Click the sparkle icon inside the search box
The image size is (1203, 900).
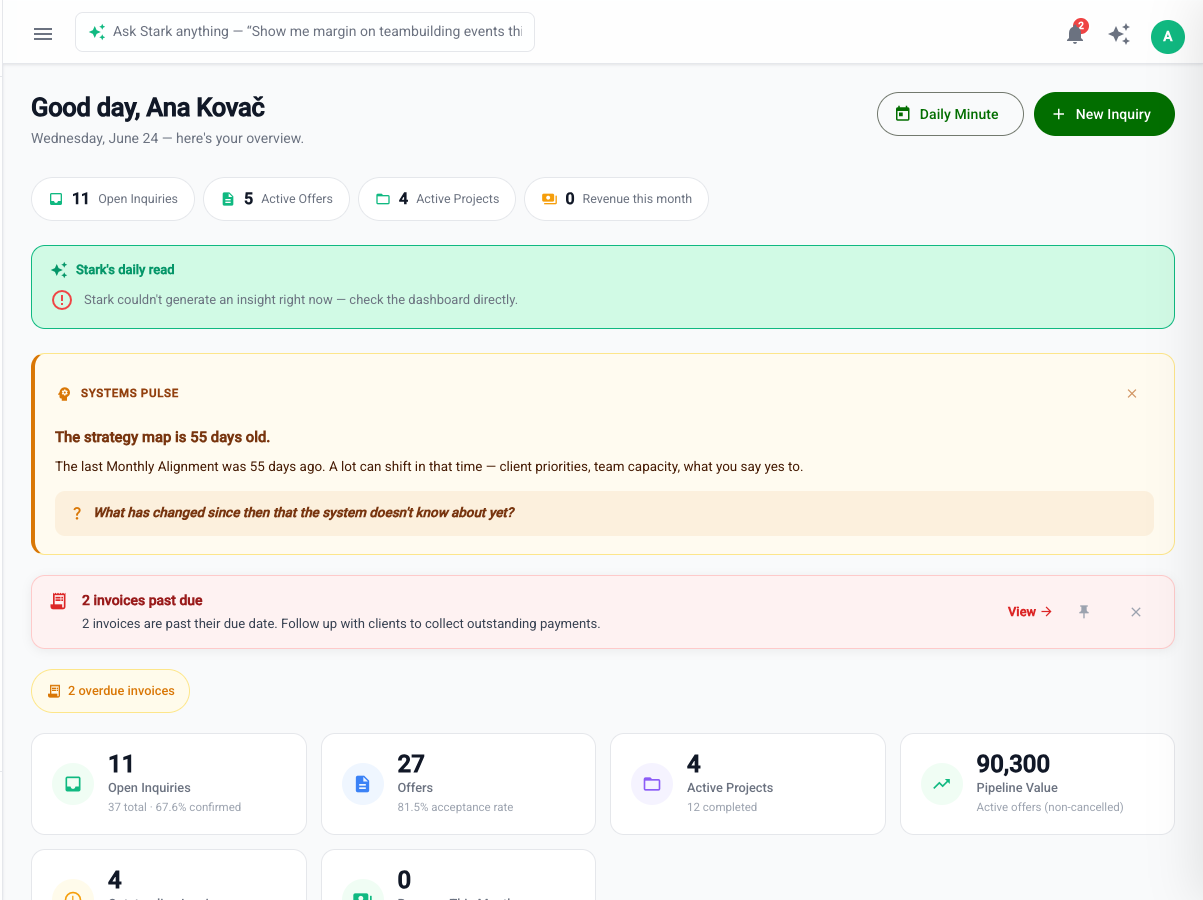97,32
